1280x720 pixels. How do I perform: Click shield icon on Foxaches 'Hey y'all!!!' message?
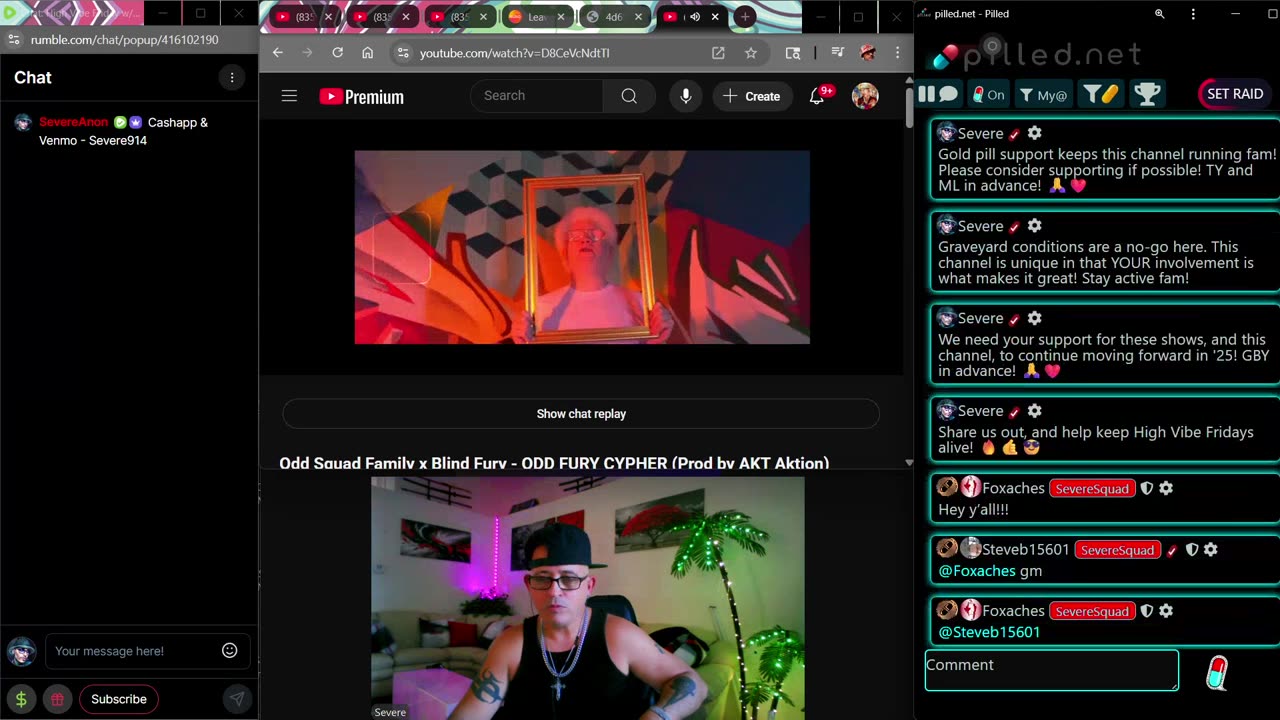[1147, 489]
